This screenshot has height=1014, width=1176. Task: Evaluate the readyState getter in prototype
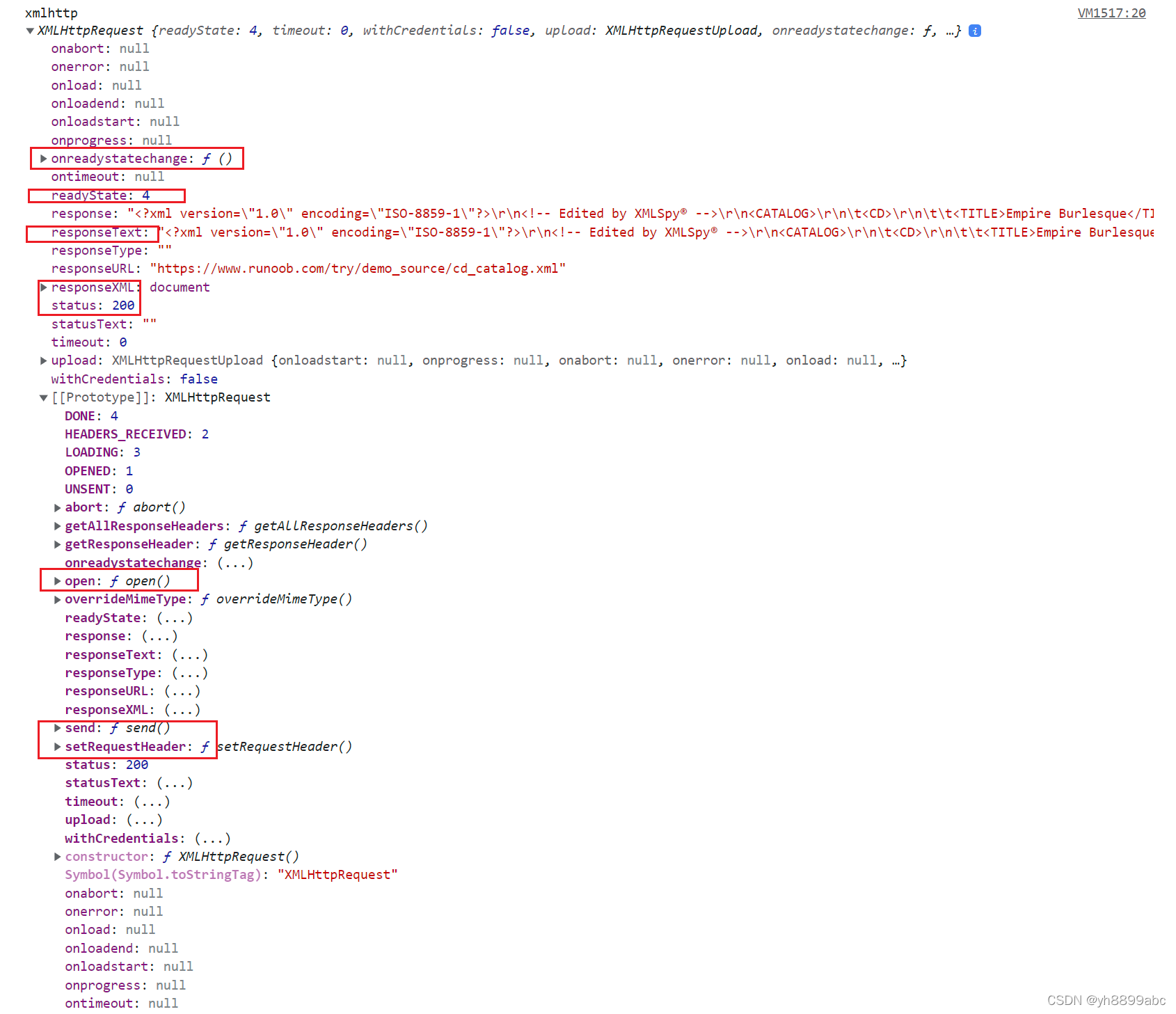tap(174, 617)
